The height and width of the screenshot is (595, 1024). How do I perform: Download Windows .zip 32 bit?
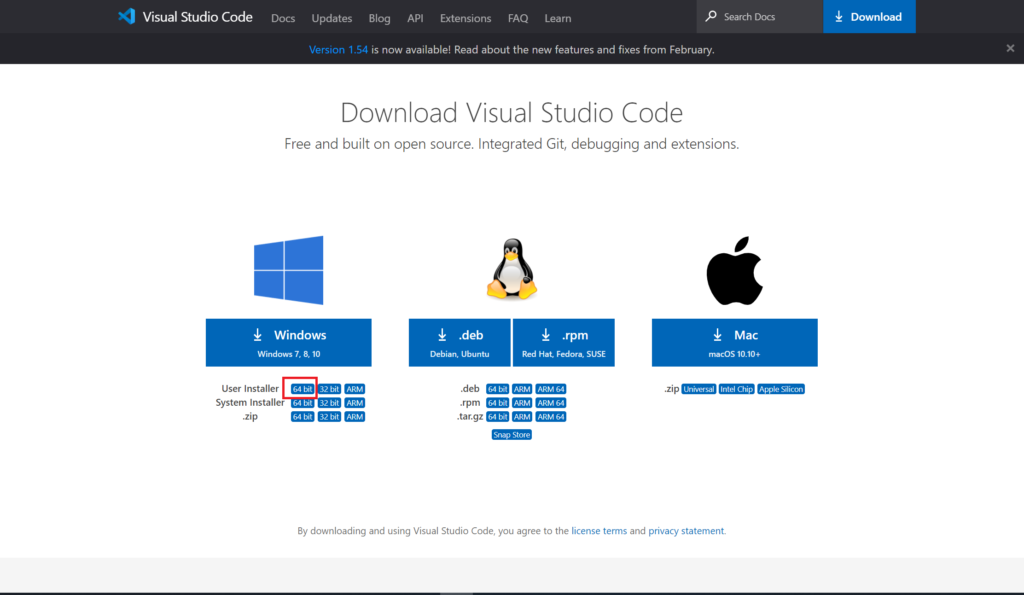coord(329,417)
